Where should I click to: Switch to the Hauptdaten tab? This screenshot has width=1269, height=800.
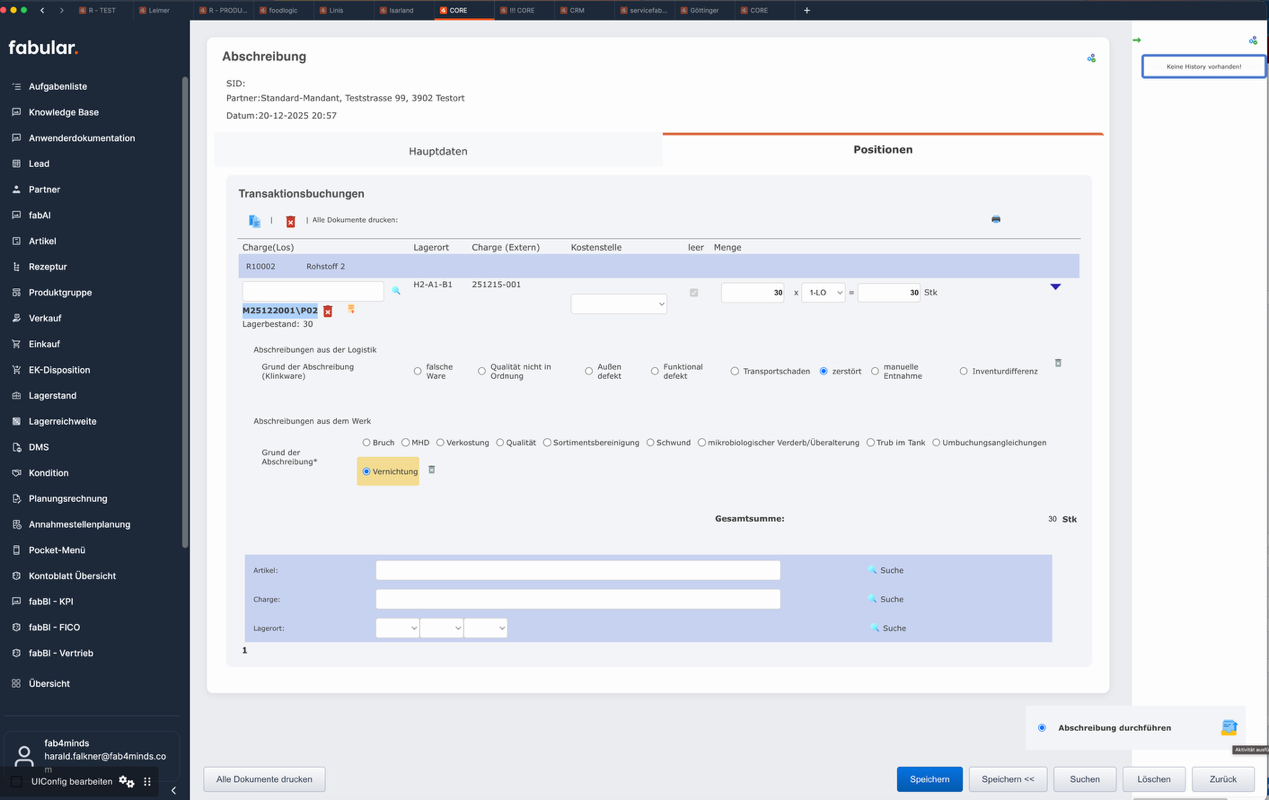tap(438, 151)
